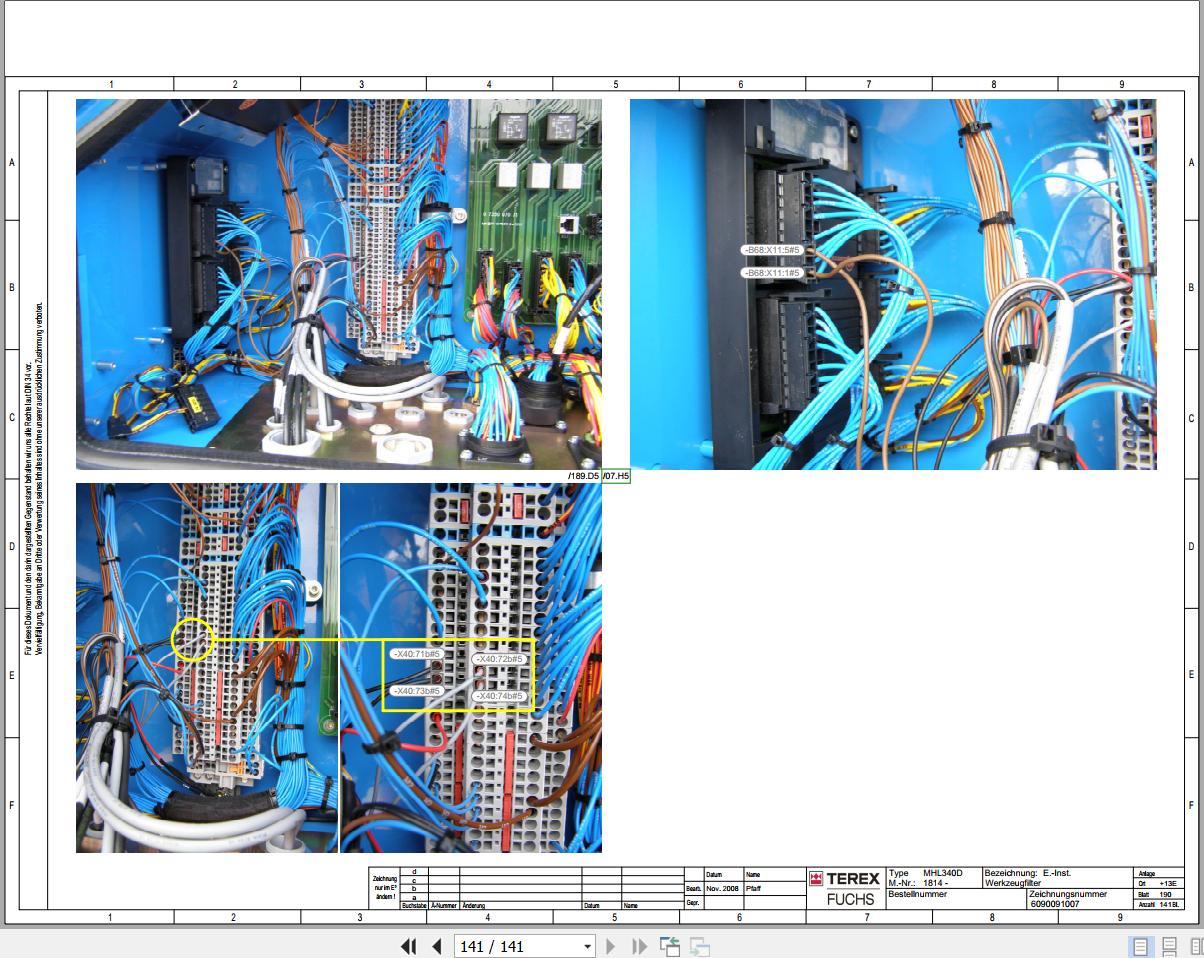Enable continuous page scrolling layout
This screenshot has height=958, width=1204.
click(1168, 946)
